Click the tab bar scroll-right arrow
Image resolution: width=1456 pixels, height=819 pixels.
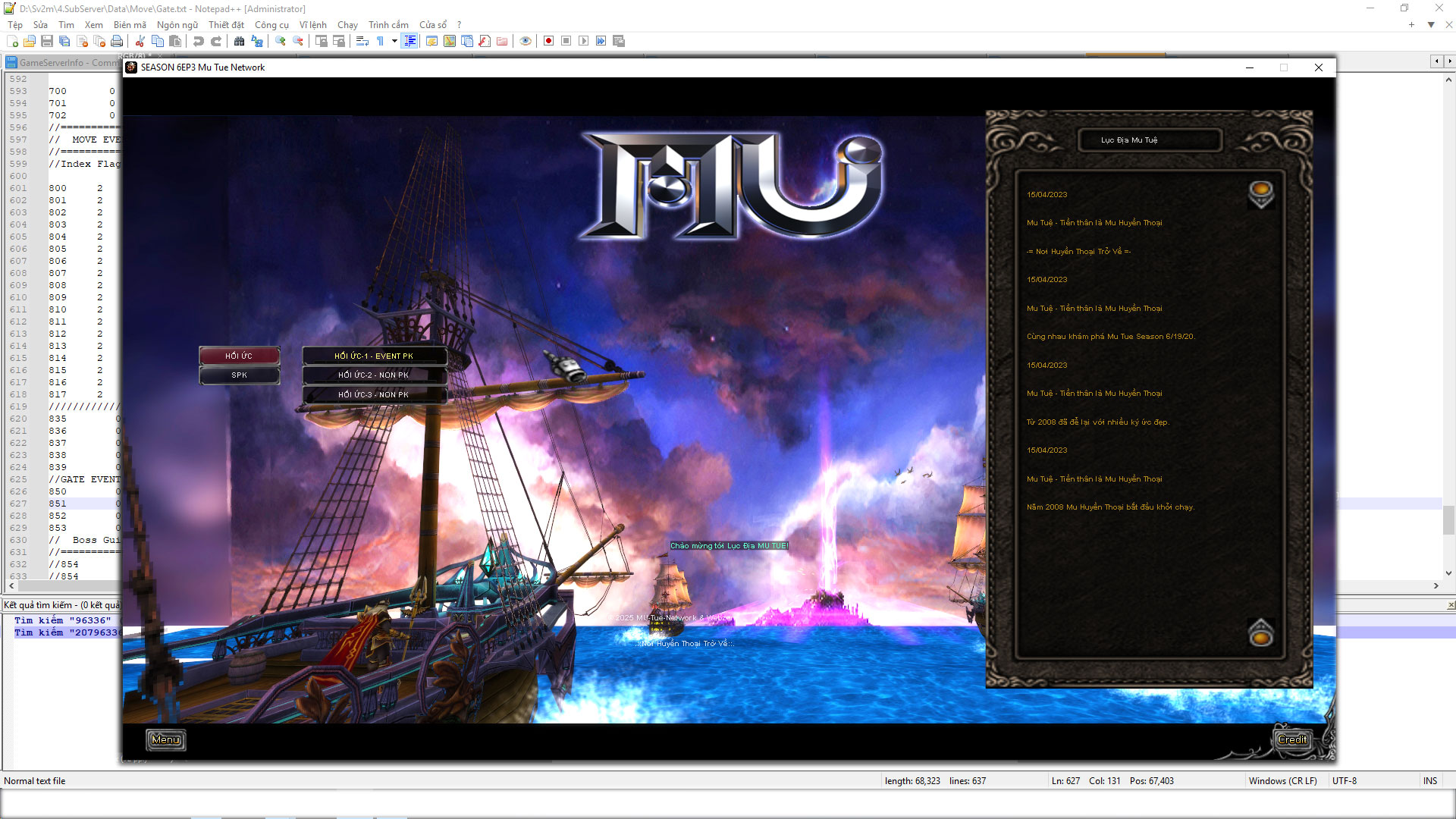coord(1449,61)
